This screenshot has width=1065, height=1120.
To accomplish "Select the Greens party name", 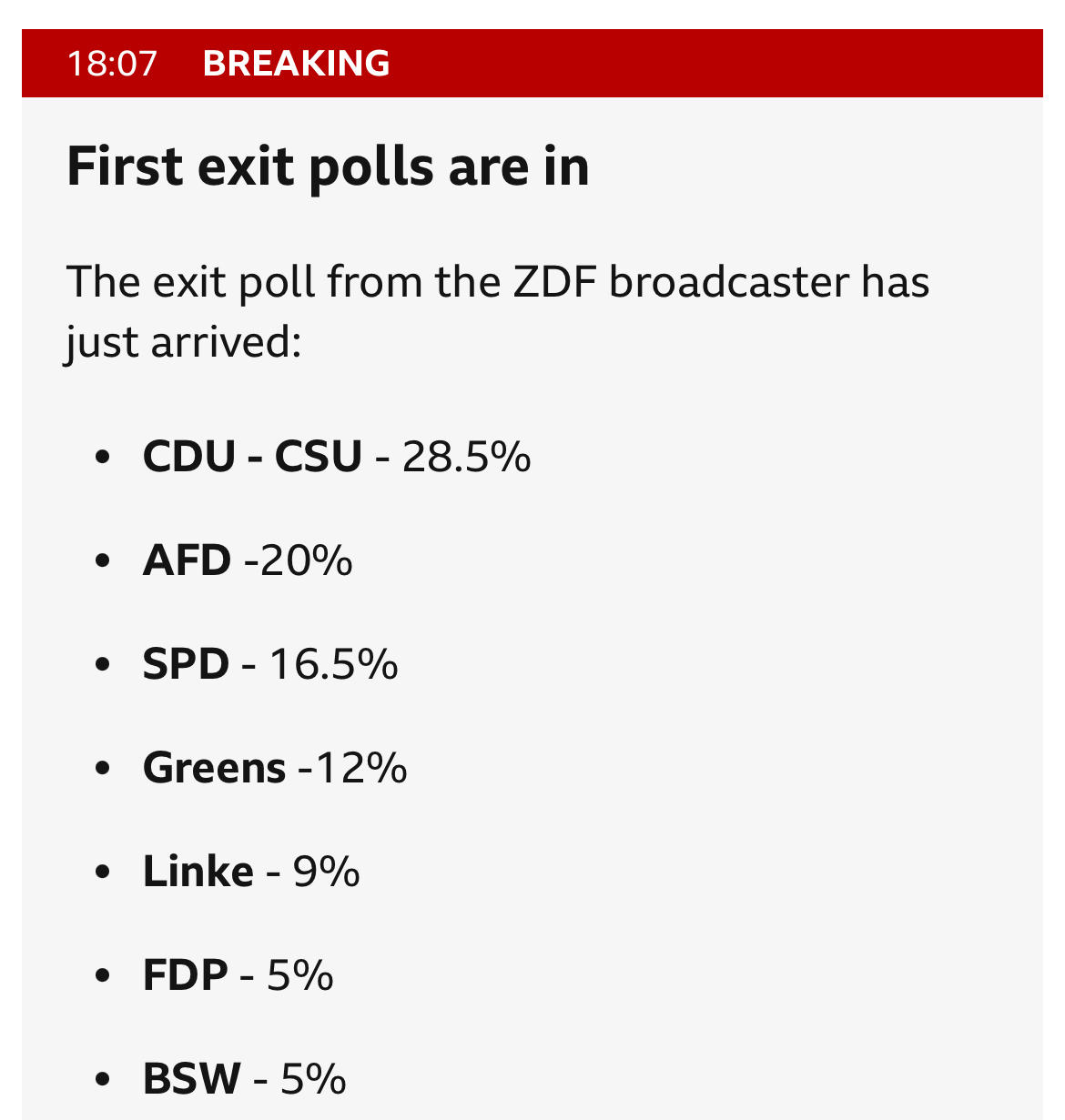I will pos(214,768).
